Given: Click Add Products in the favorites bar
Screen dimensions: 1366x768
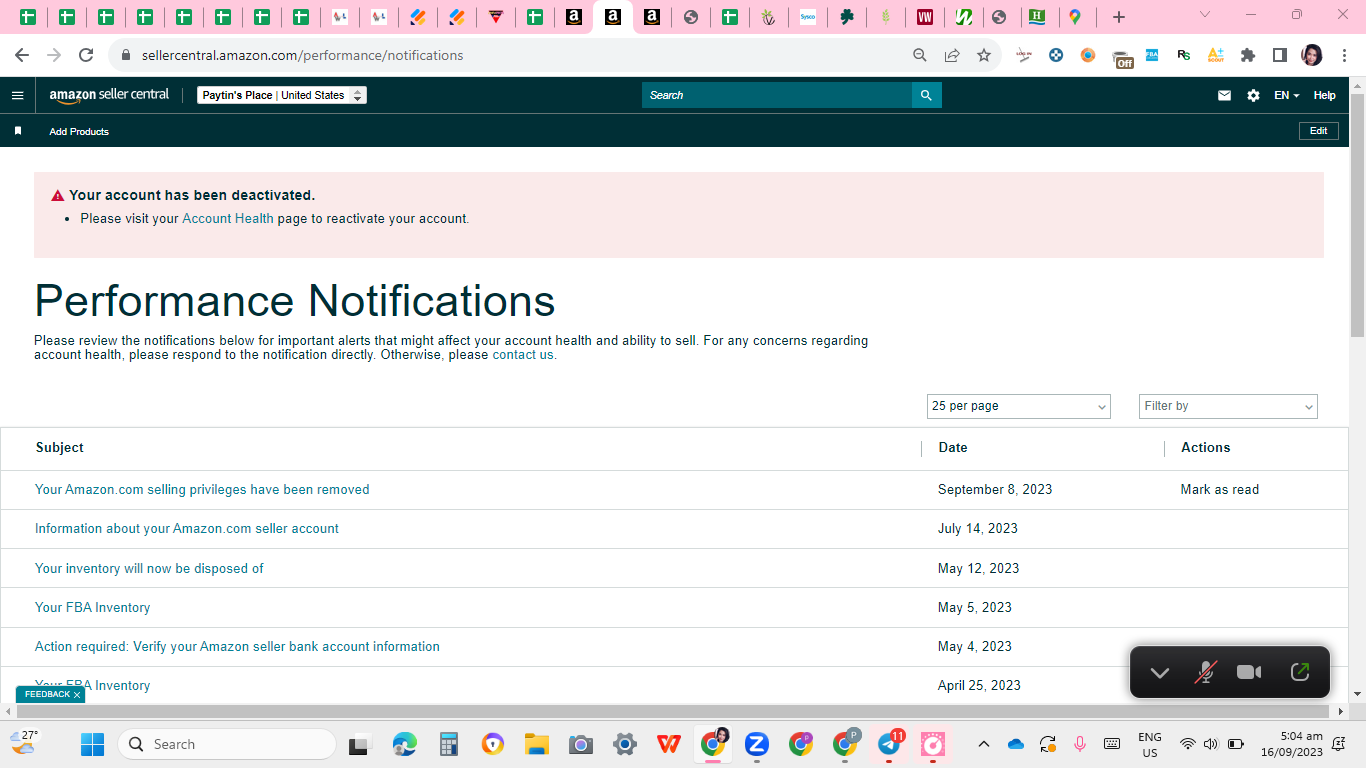Looking at the screenshot, I should (79, 131).
